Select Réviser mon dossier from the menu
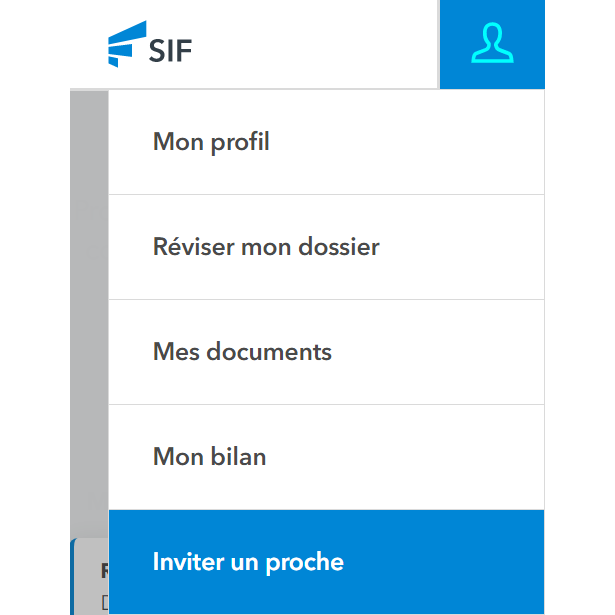 coord(266,247)
